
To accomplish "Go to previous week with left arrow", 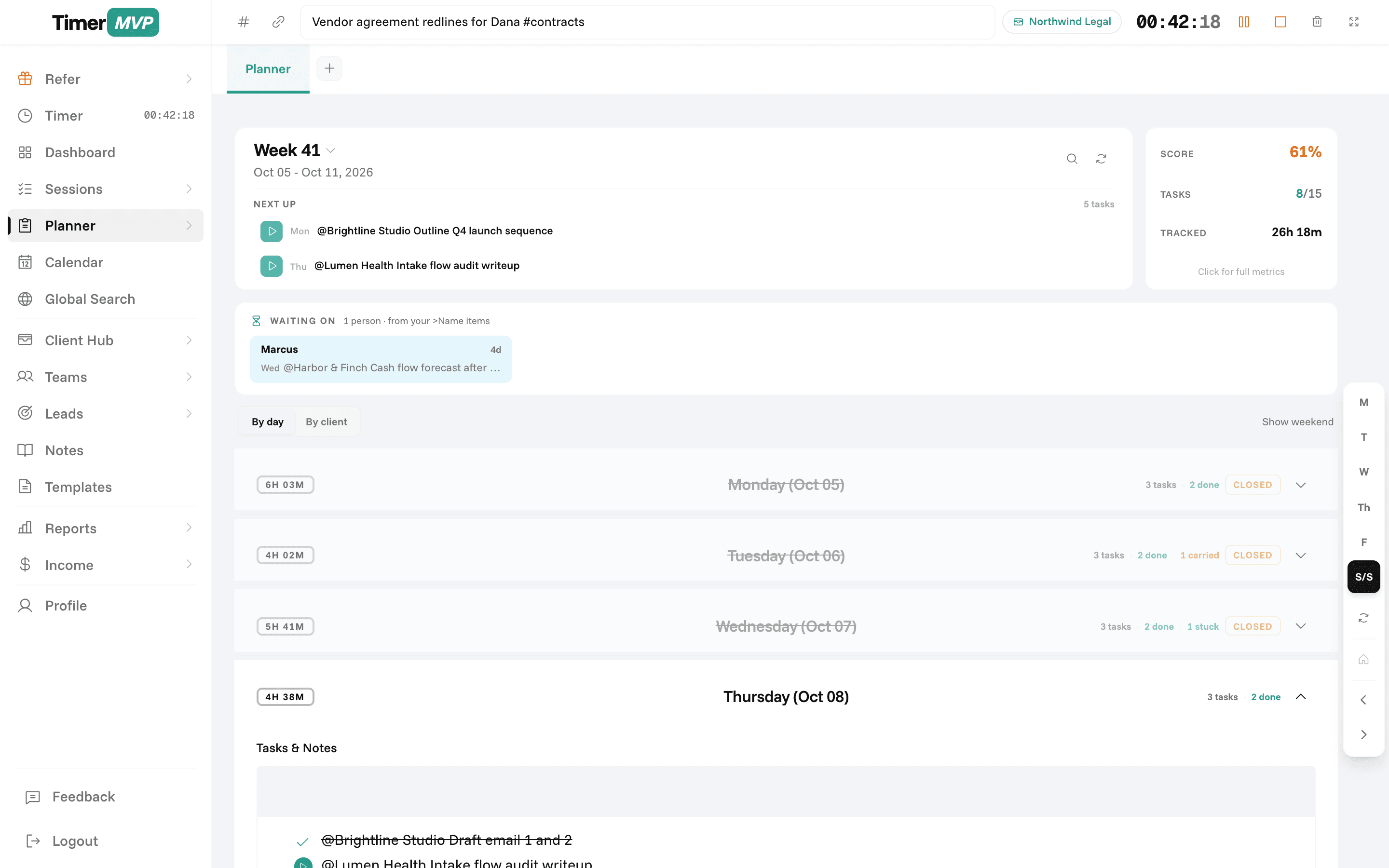I will pyautogui.click(x=1364, y=700).
